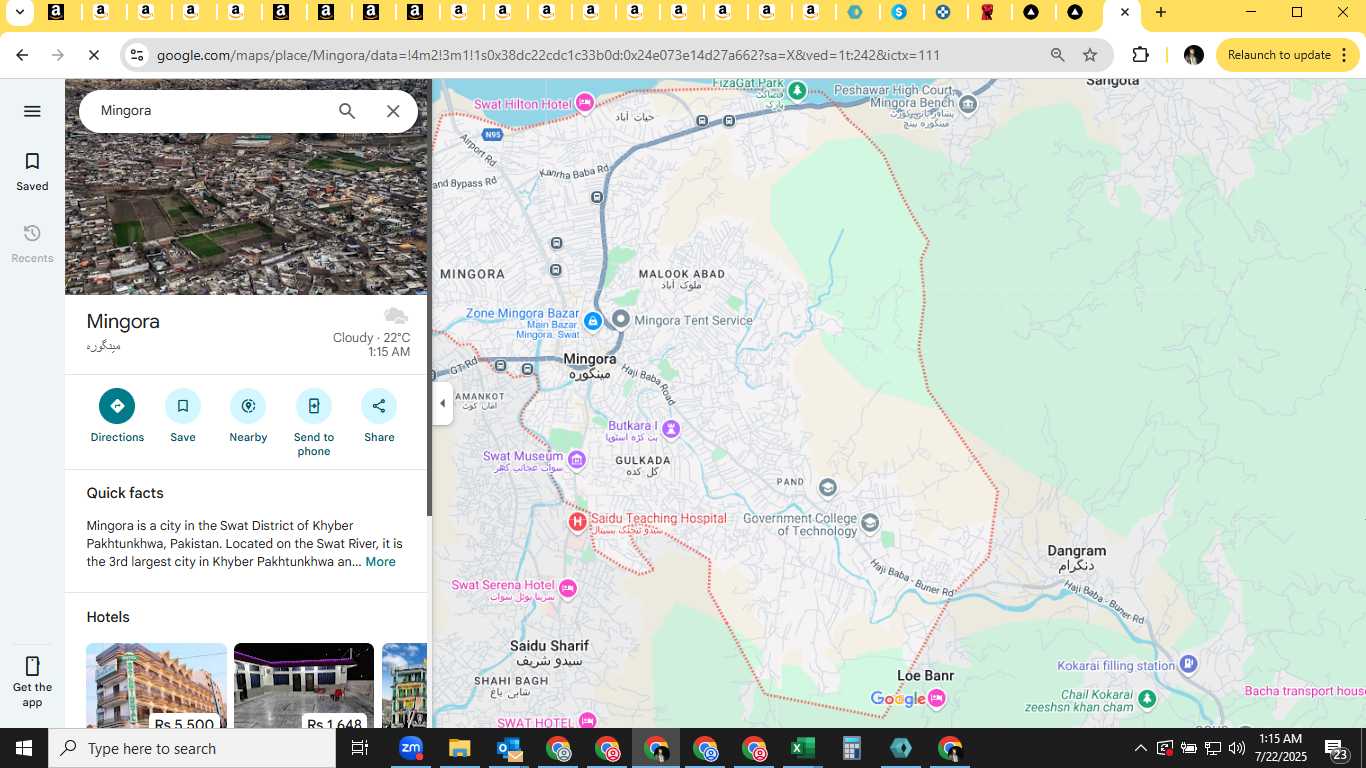Open the Google Maps hamburger menu
This screenshot has width=1366, height=768.
point(32,111)
